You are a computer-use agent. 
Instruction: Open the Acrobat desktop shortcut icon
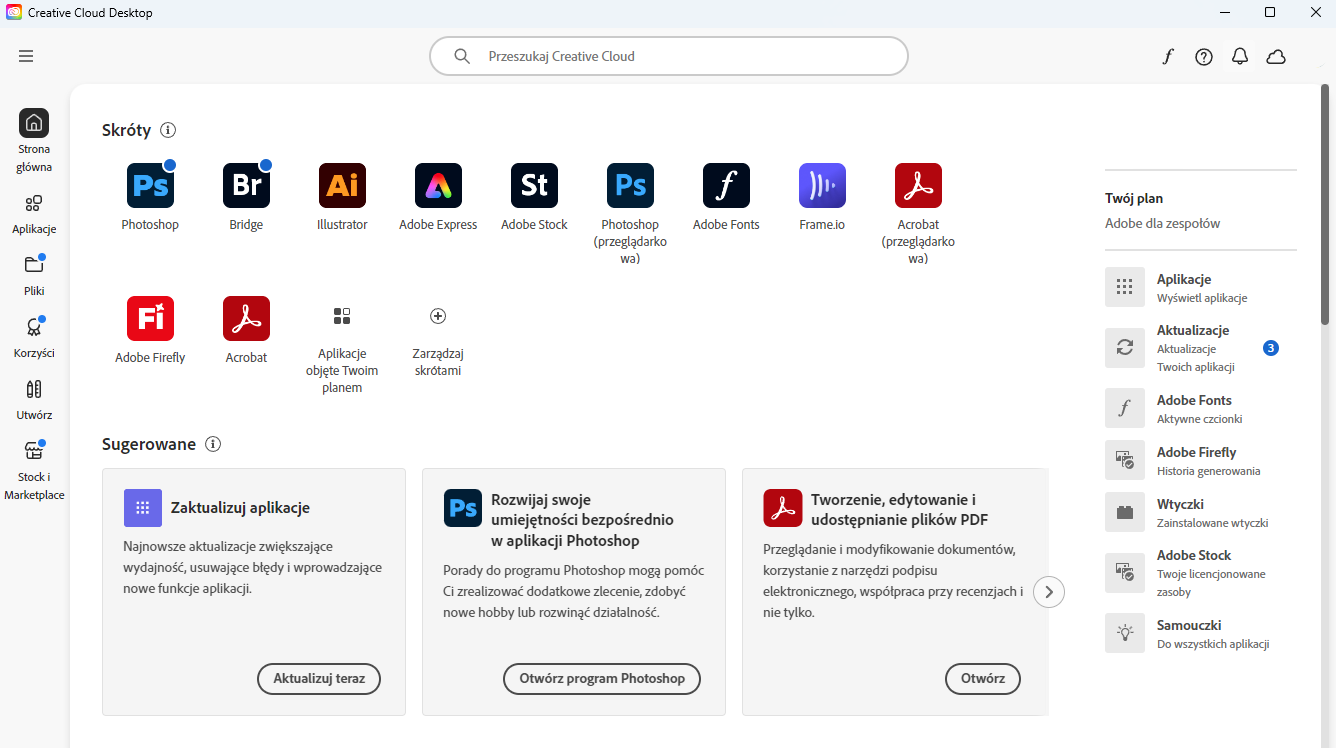pos(246,319)
